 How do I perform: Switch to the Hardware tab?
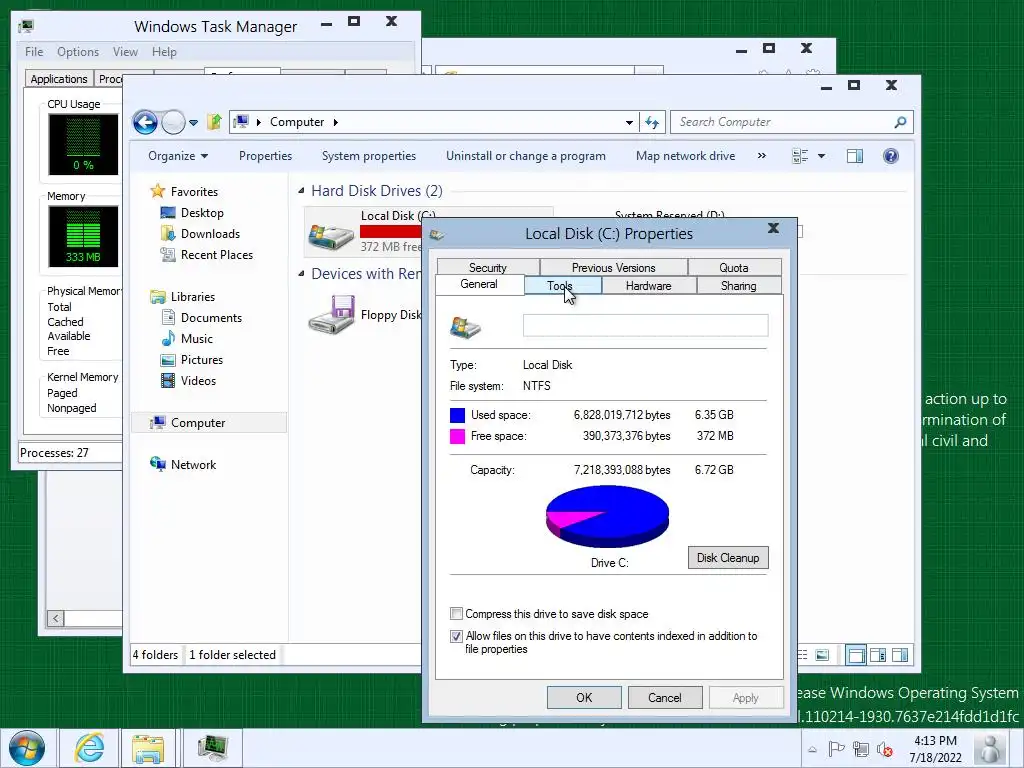[648, 285]
